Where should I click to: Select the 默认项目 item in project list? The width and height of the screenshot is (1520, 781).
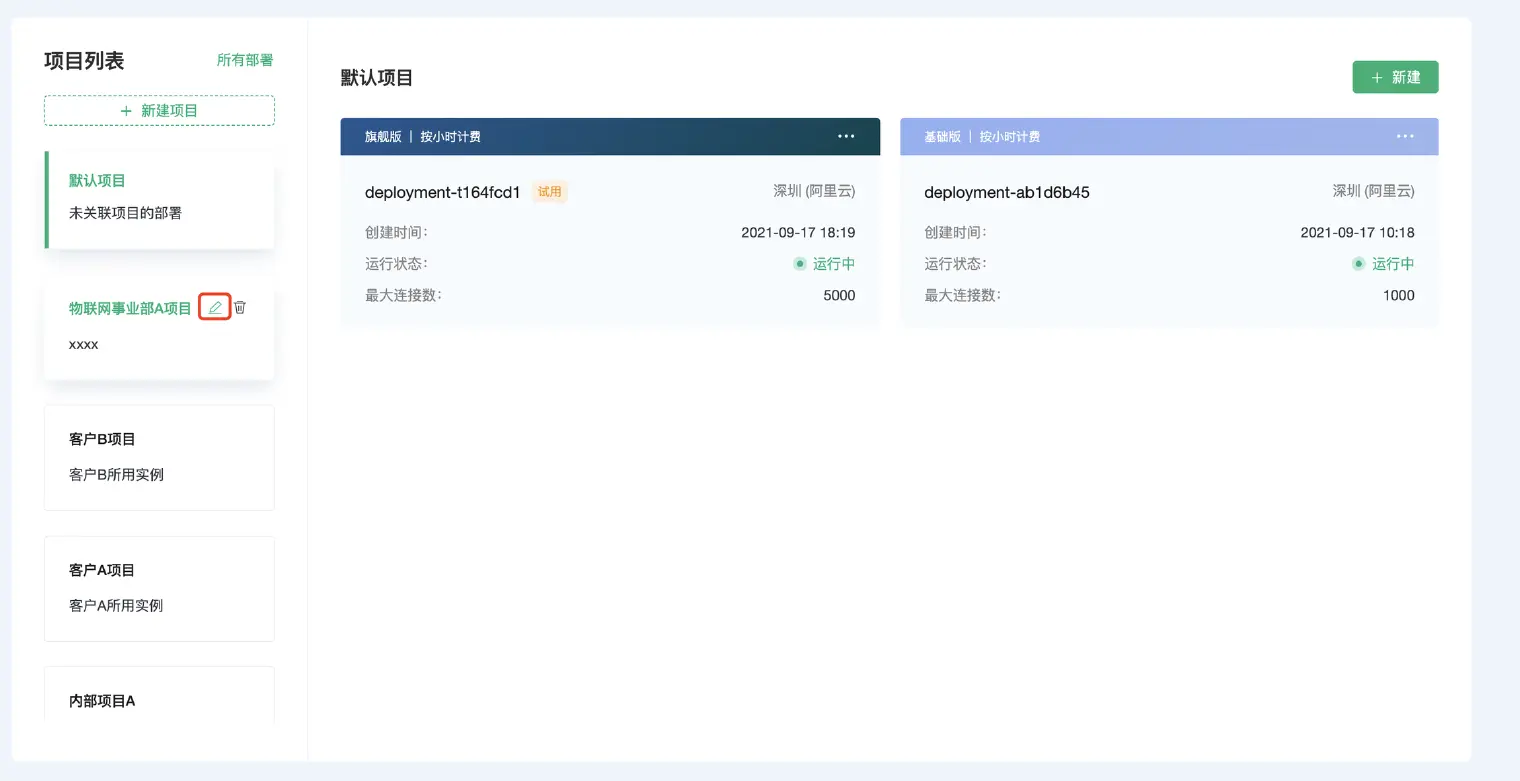(160, 200)
